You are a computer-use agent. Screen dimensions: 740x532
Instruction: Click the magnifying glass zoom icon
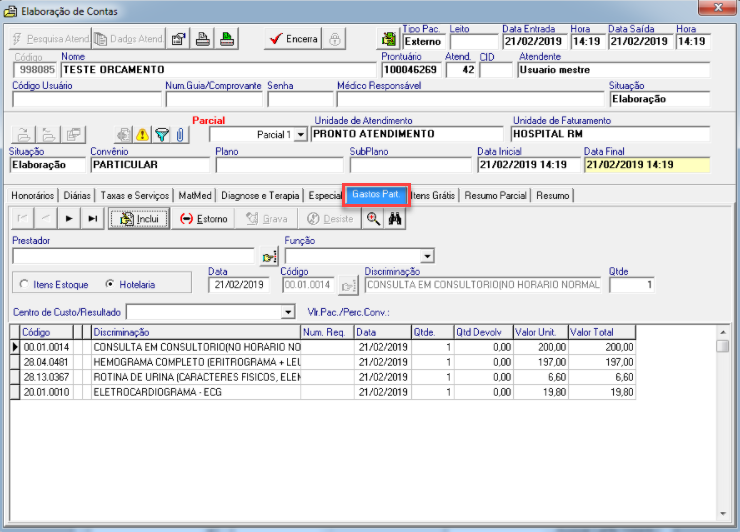click(373, 219)
